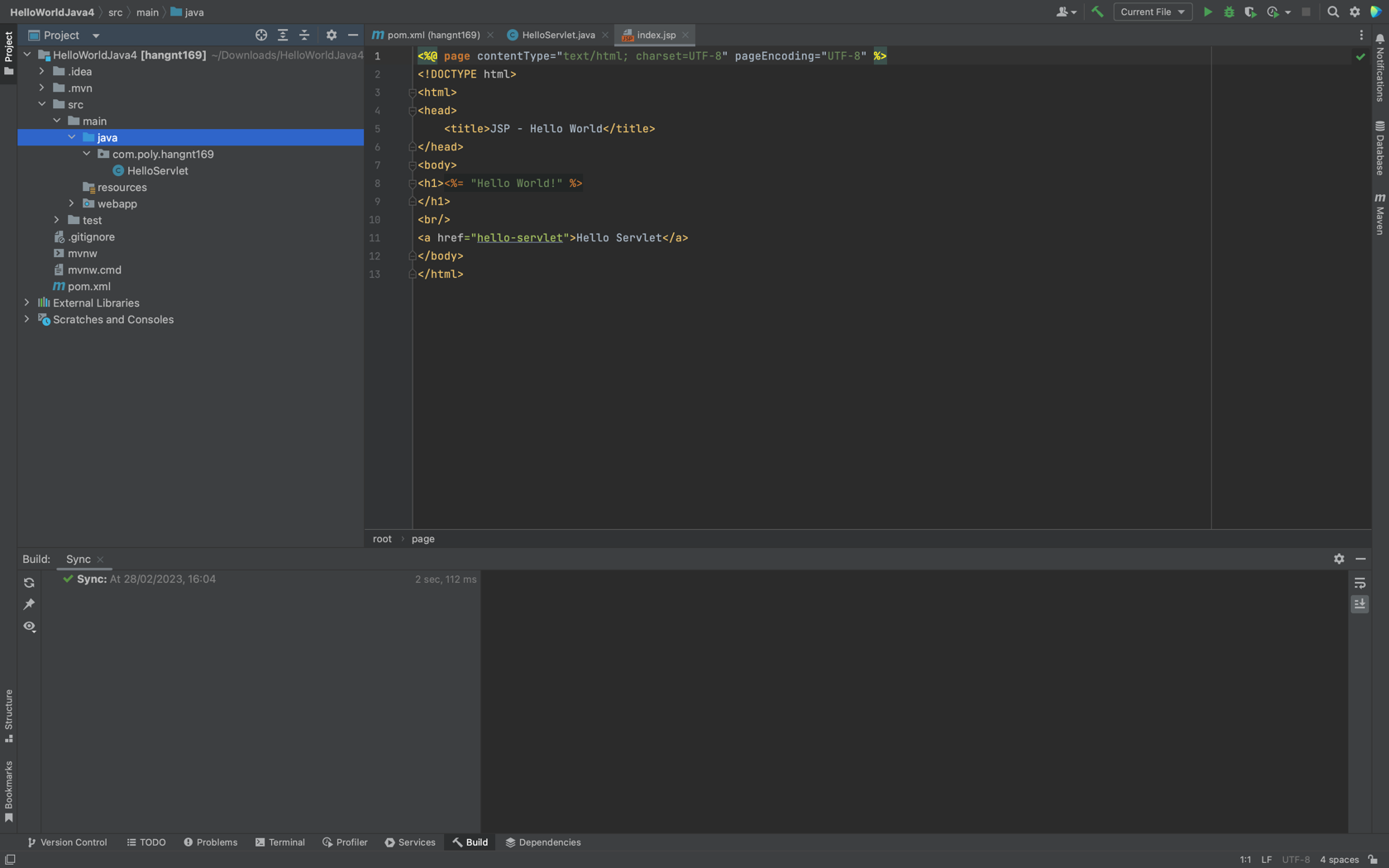This screenshot has height=868, width=1389.
Task: Hide the Project tool window
Action: pyautogui.click(x=353, y=35)
